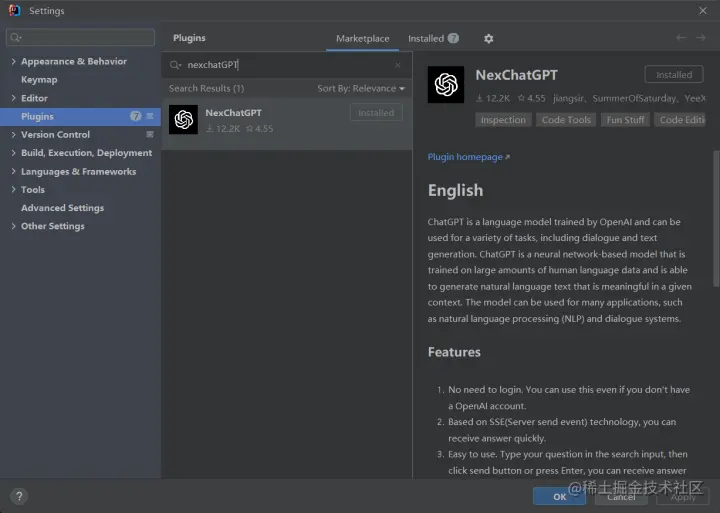
Task: Click the English heading in description
Action: point(455,191)
